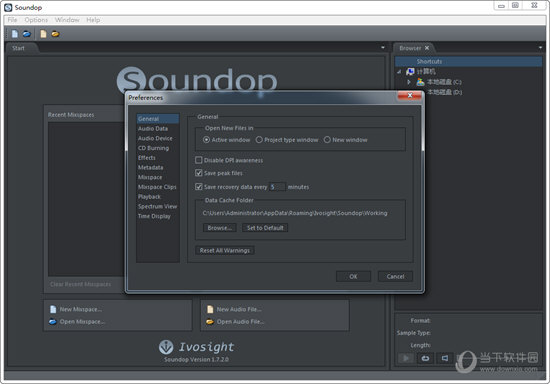
Task: Select Shortcuts row in Browser
Action: 468,61
